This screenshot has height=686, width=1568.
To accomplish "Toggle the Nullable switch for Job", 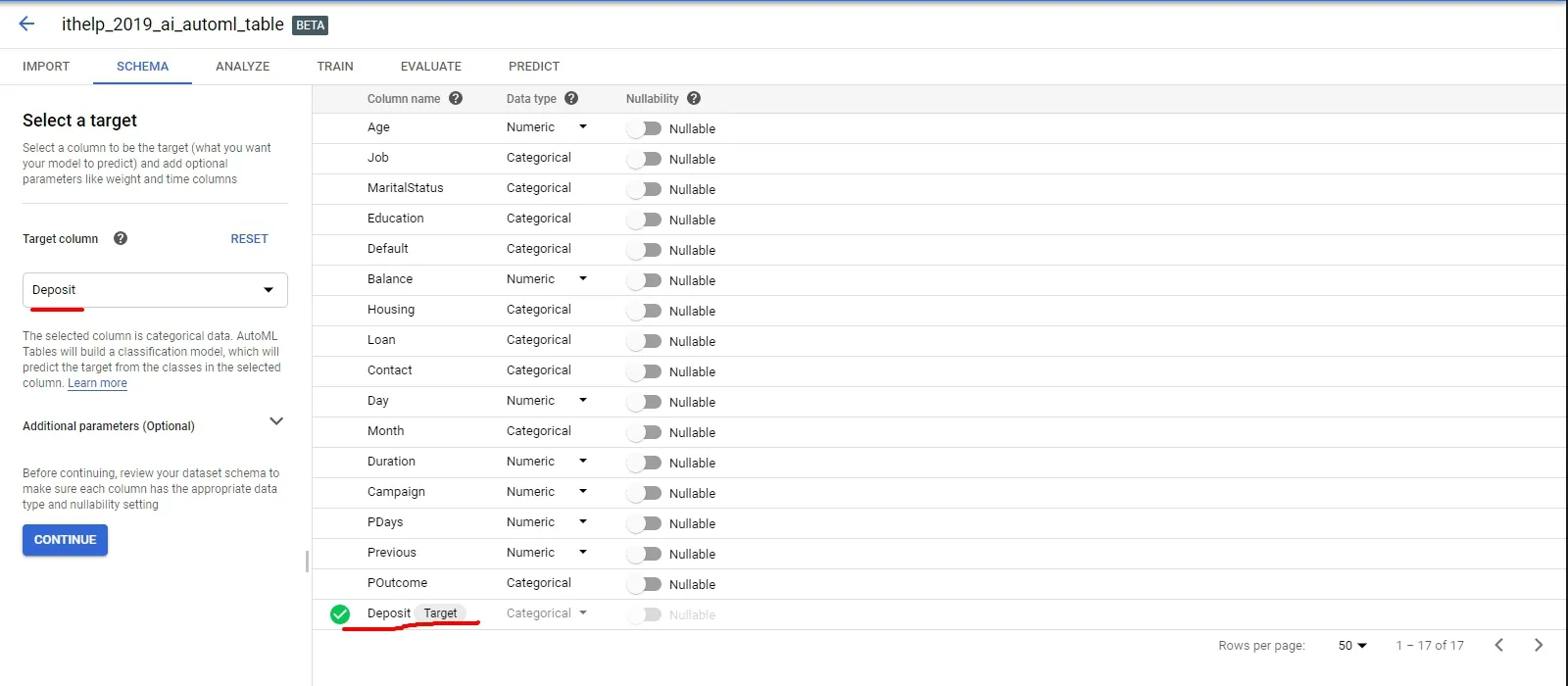I will pos(644,159).
